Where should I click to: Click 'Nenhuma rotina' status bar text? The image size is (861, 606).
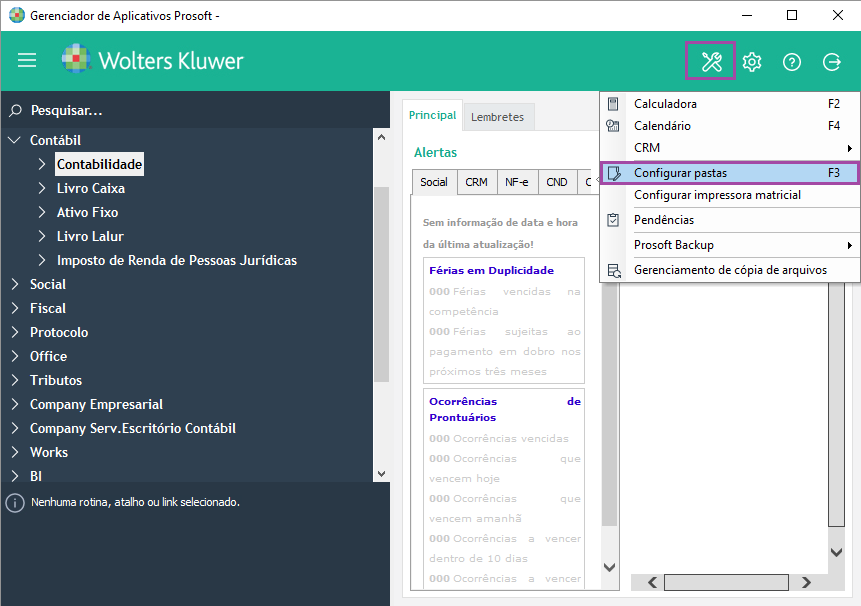(x=135, y=502)
